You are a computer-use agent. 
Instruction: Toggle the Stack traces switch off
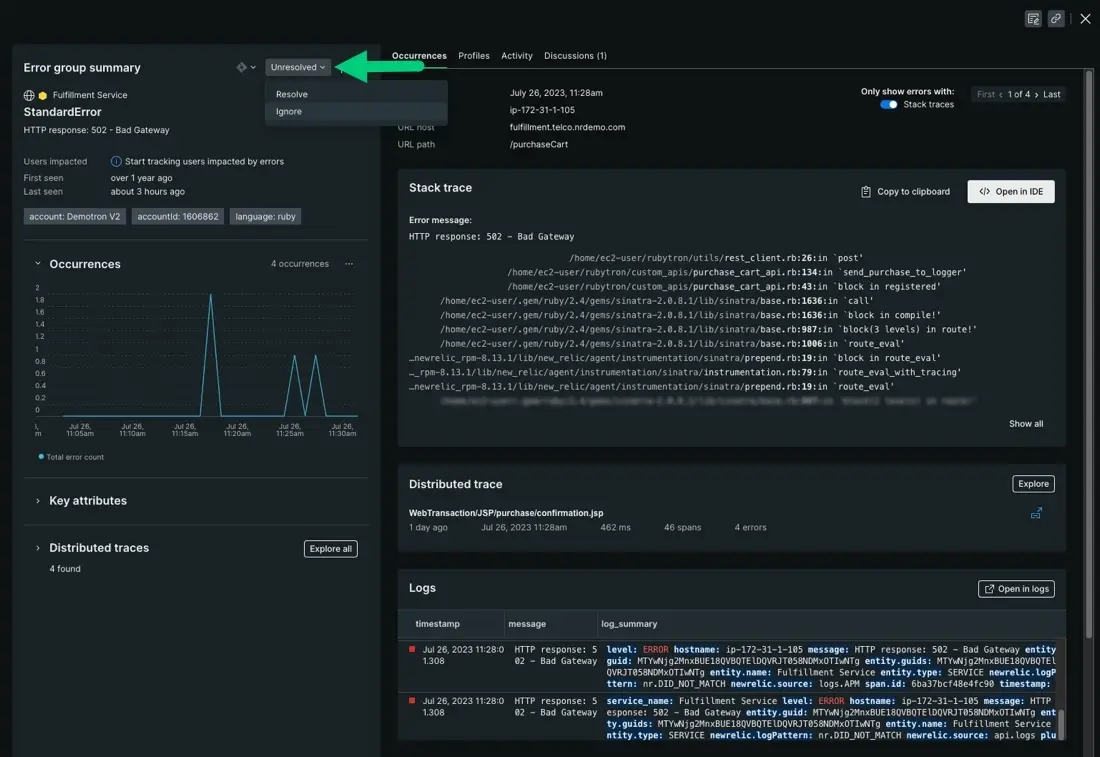[x=888, y=105]
